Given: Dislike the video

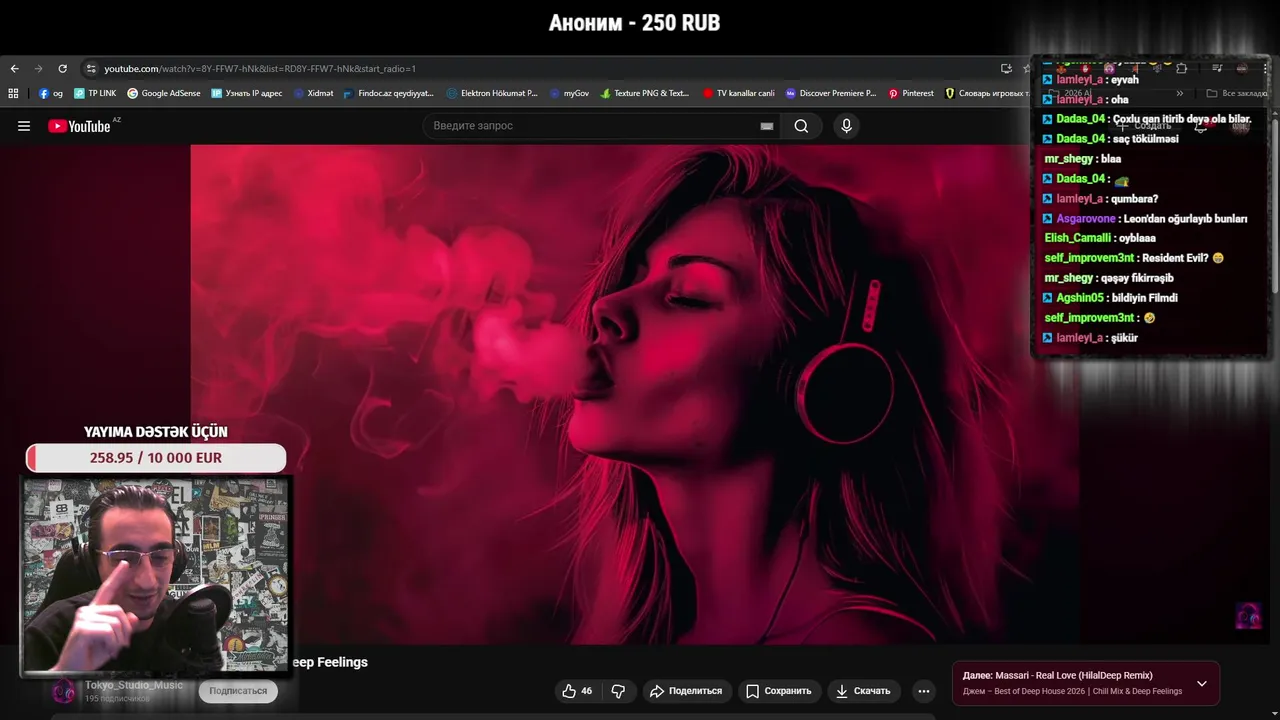Looking at the screenshot, I should [x=618, y=691].
